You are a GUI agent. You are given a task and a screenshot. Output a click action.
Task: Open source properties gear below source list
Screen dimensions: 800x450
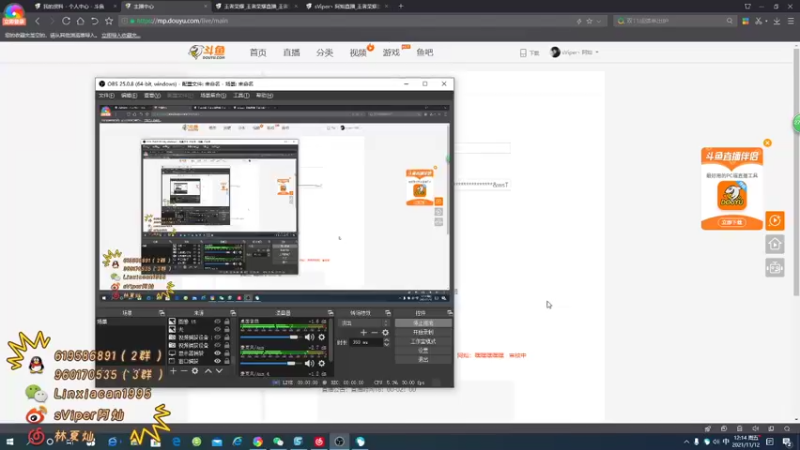195,371
